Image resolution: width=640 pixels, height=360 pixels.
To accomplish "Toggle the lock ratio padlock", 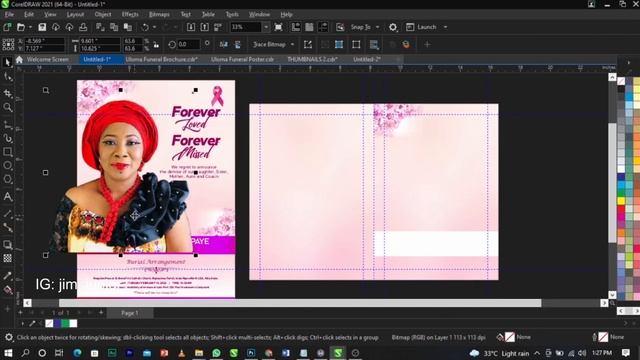I will 156,45.
